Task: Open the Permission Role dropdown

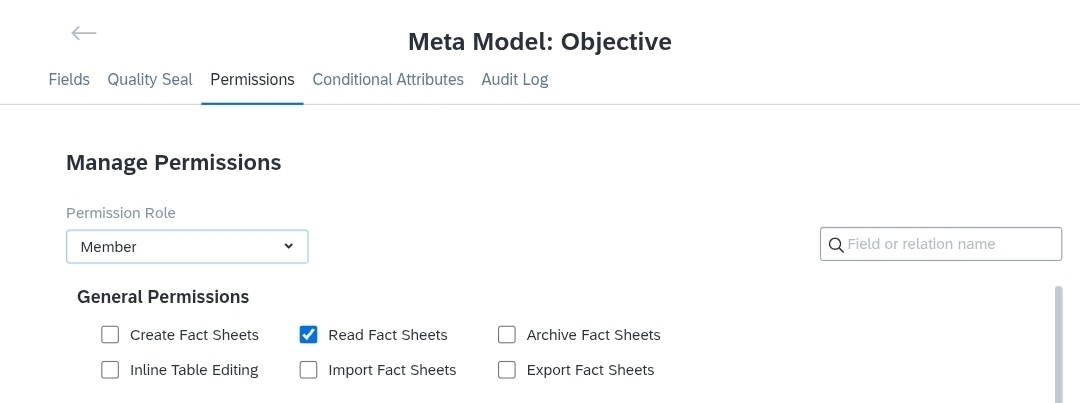Action: [x=187, y=247]
